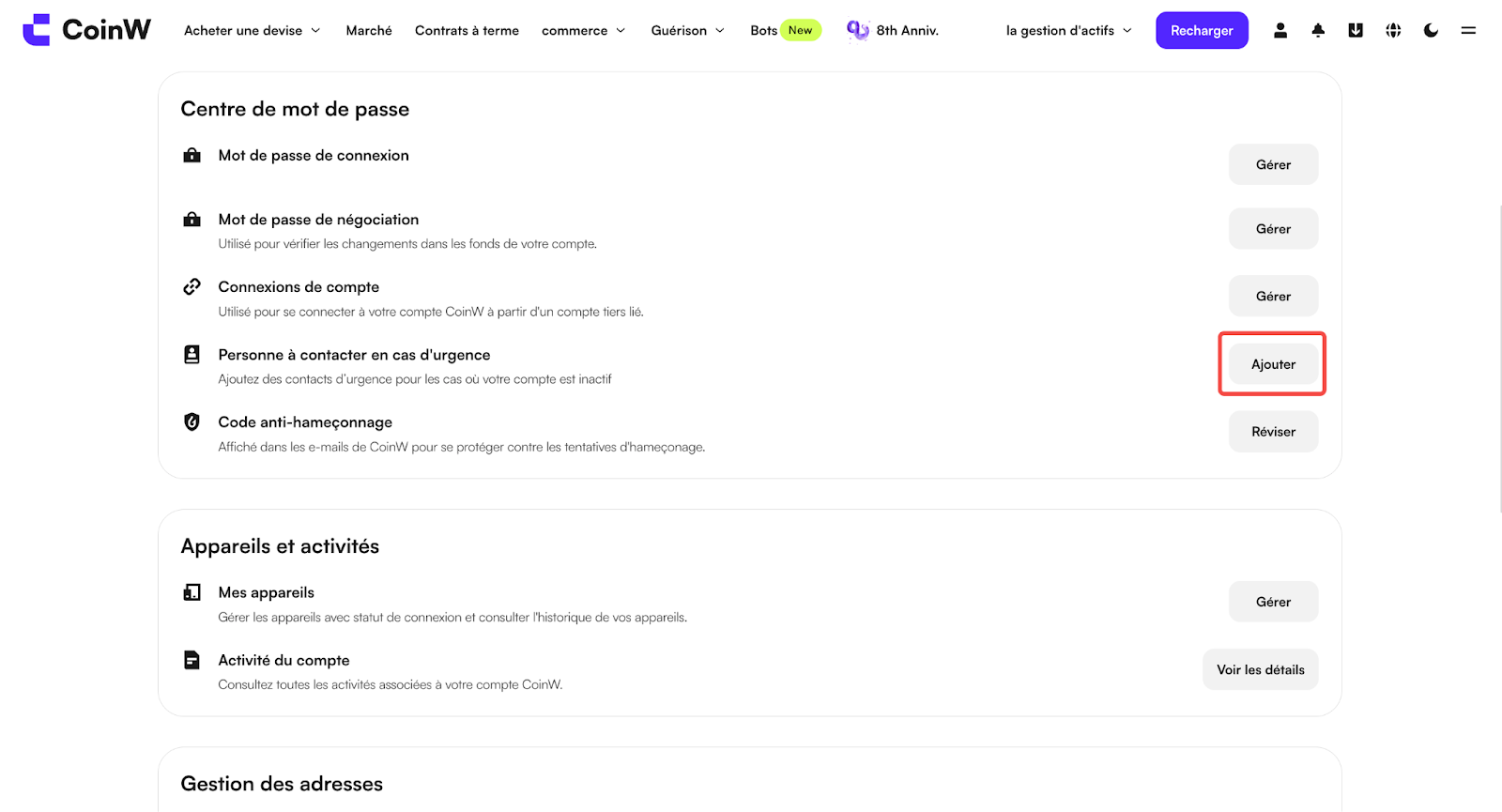Viewport: 1502px width, 812px height.
Task: Open Contrats à terme menu item
Action: pos(467,30)
